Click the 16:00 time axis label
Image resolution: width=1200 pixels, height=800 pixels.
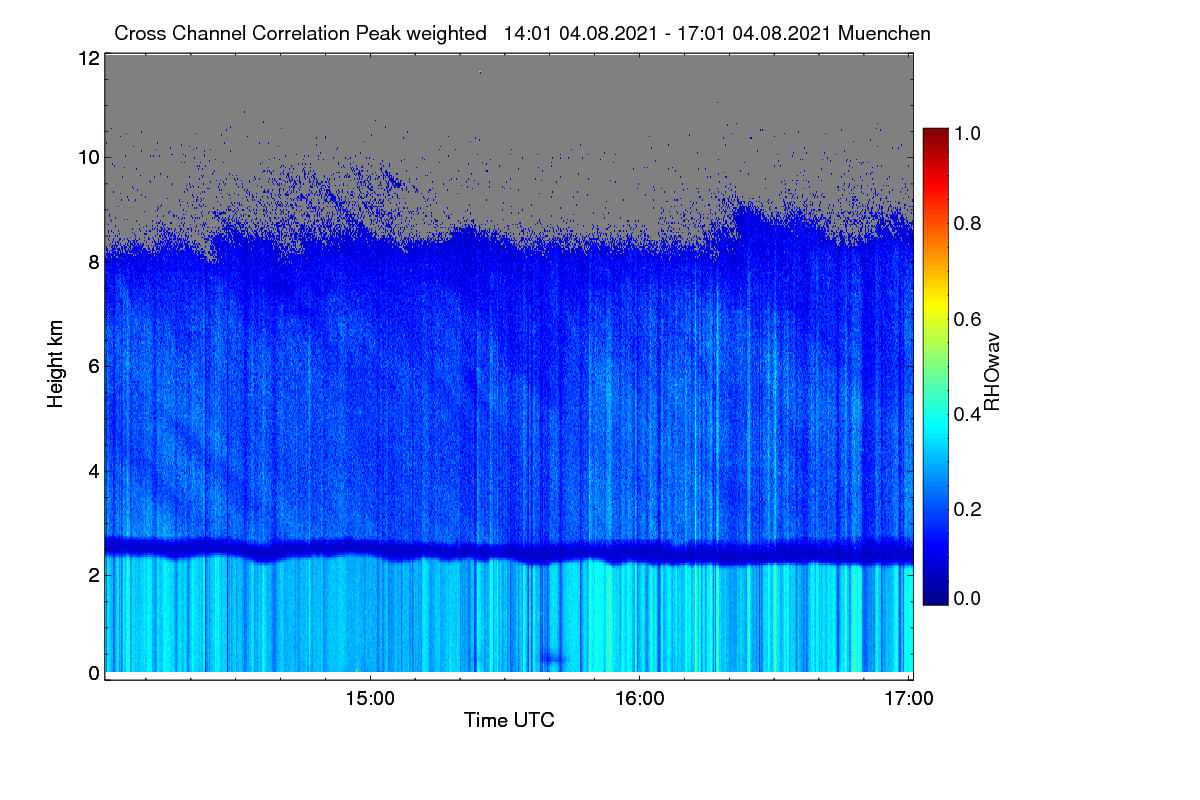click(x=639, y=699)
